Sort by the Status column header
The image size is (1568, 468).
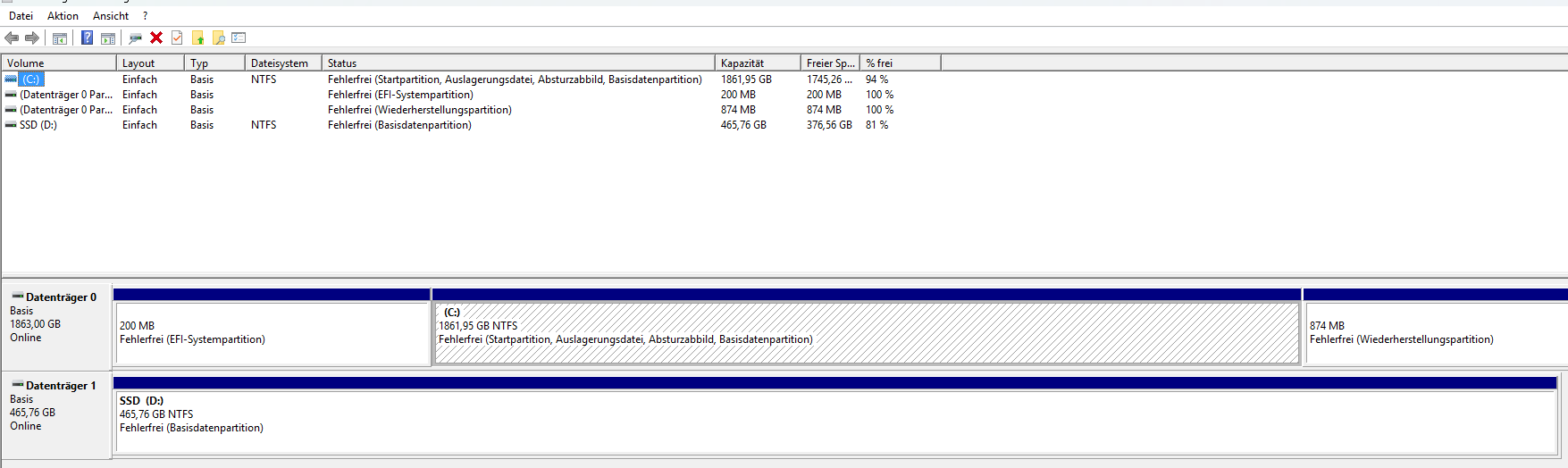click(x=518, y=63)
